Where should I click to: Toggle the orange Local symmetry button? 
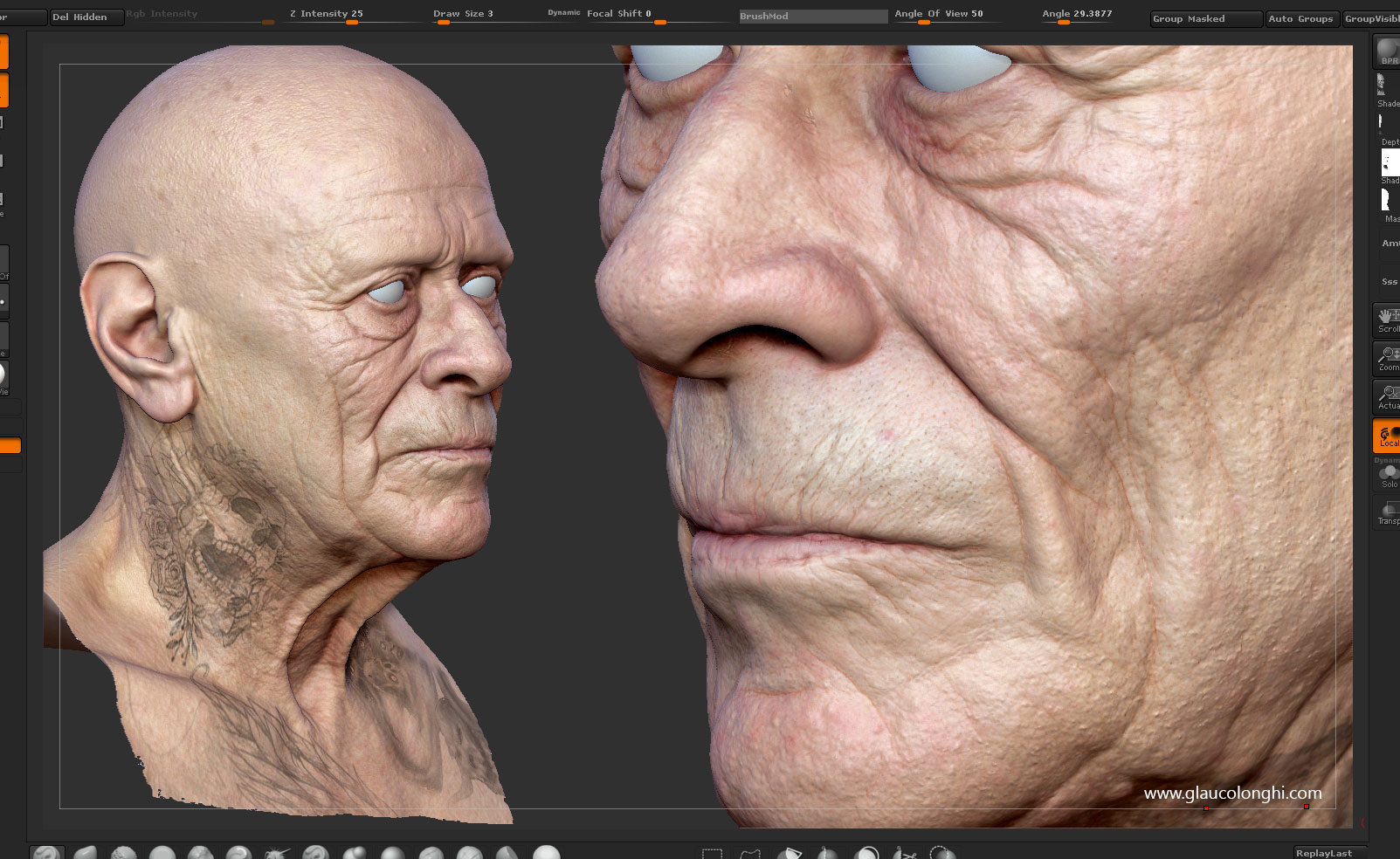point(1387,436)
